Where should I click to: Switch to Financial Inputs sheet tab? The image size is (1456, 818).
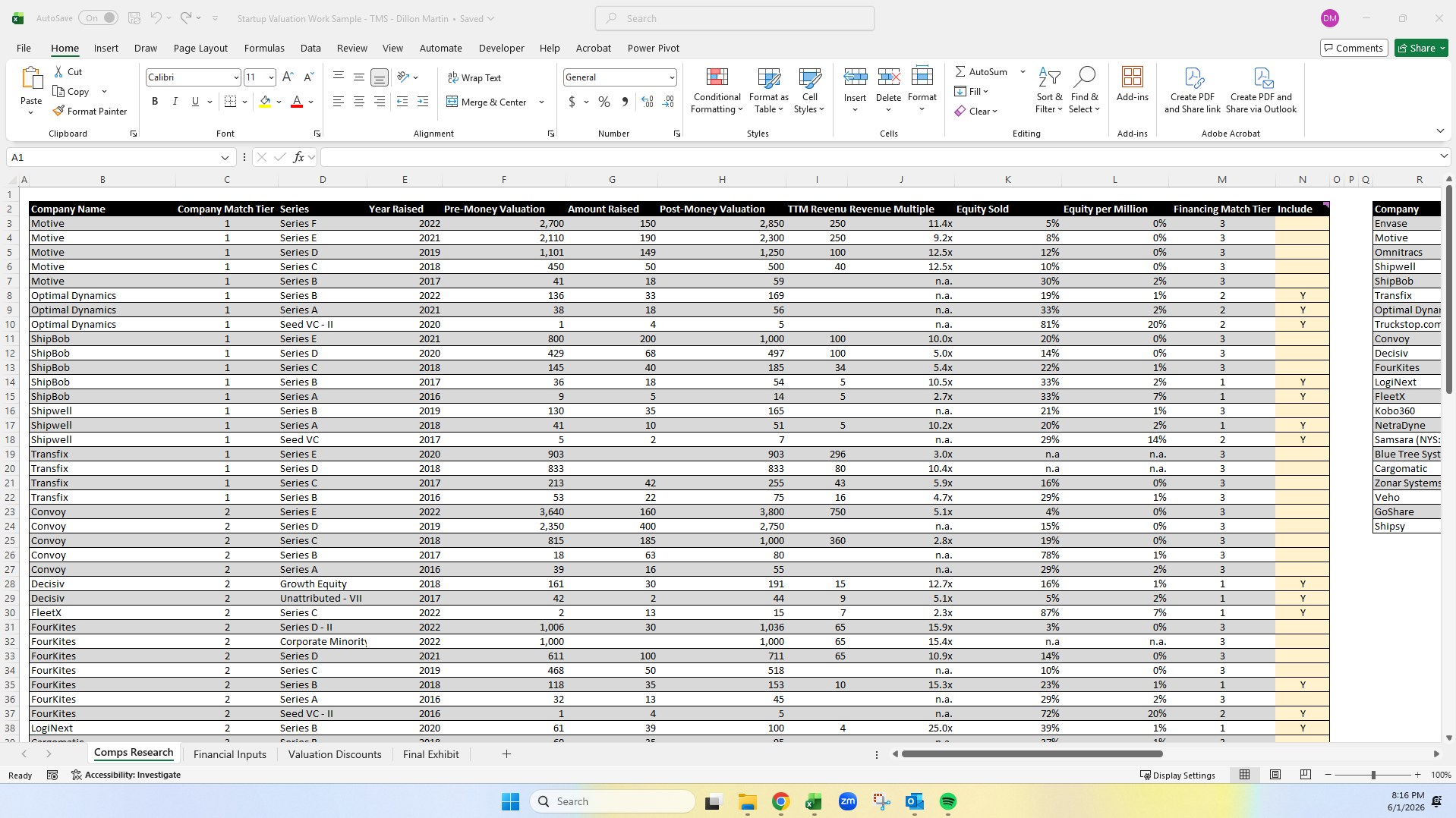[229, 754]
